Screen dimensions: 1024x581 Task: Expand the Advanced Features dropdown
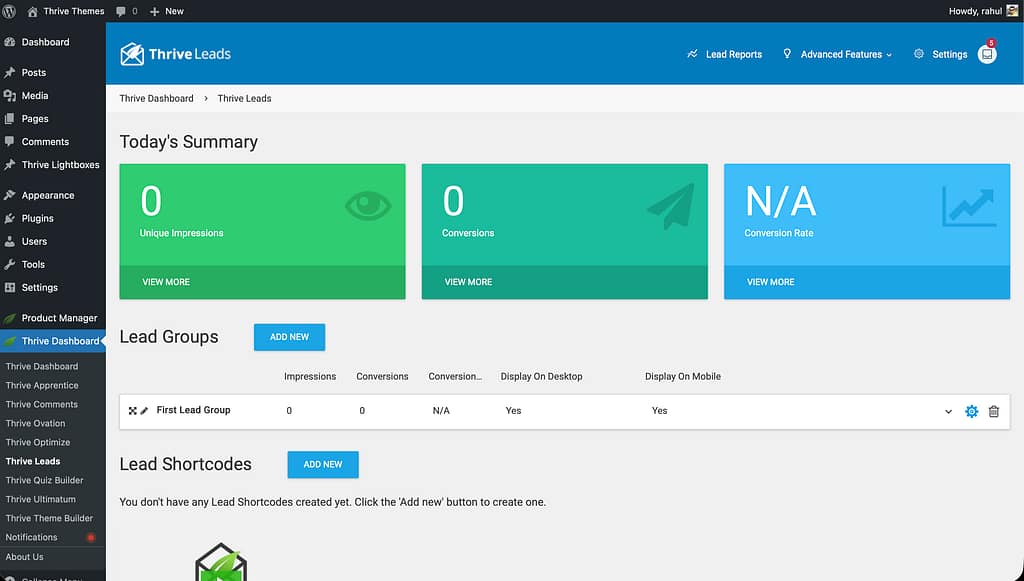838,54
